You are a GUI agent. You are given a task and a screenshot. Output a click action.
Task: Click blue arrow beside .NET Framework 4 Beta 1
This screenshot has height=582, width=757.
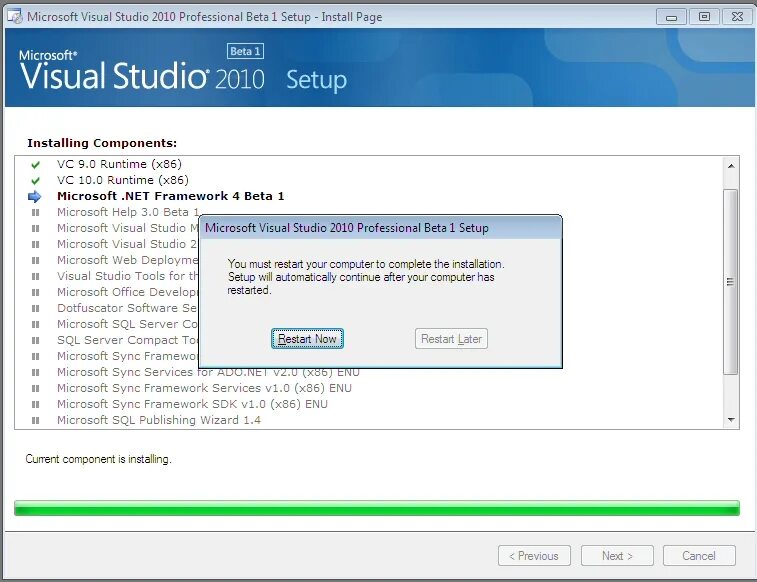[x=35, y=196]
